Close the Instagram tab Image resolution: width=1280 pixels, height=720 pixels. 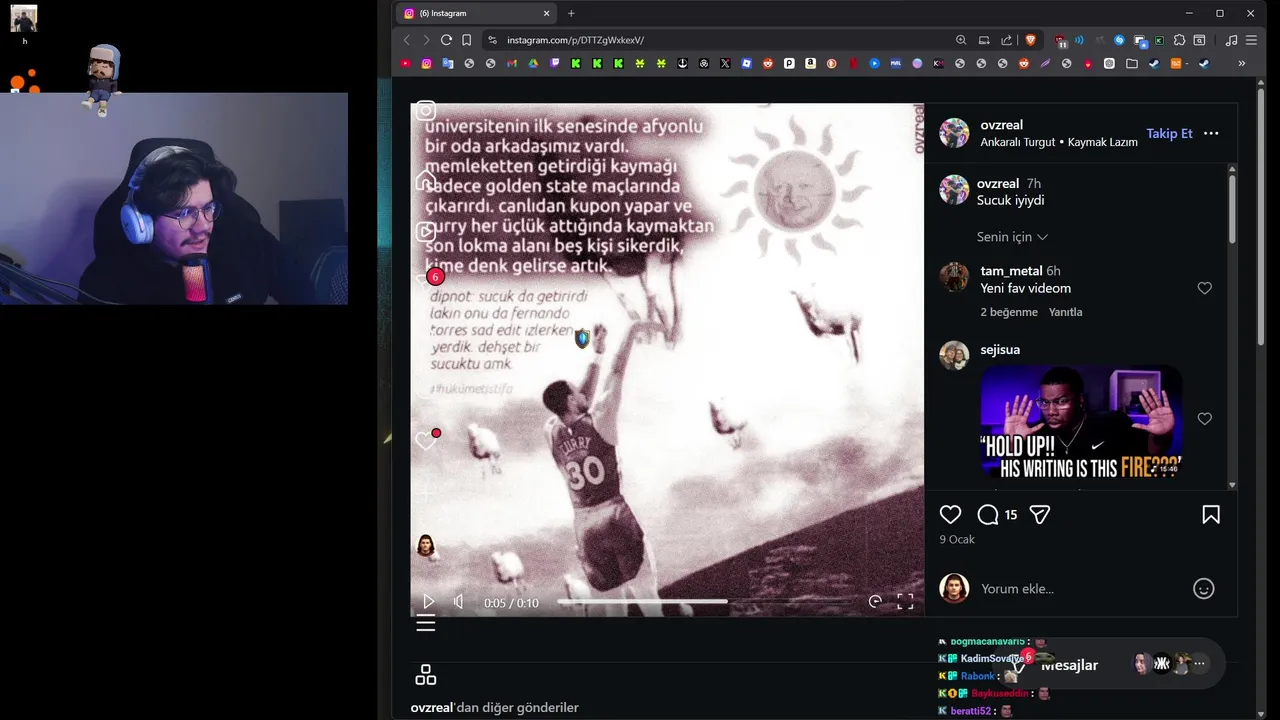click(546, 13)
